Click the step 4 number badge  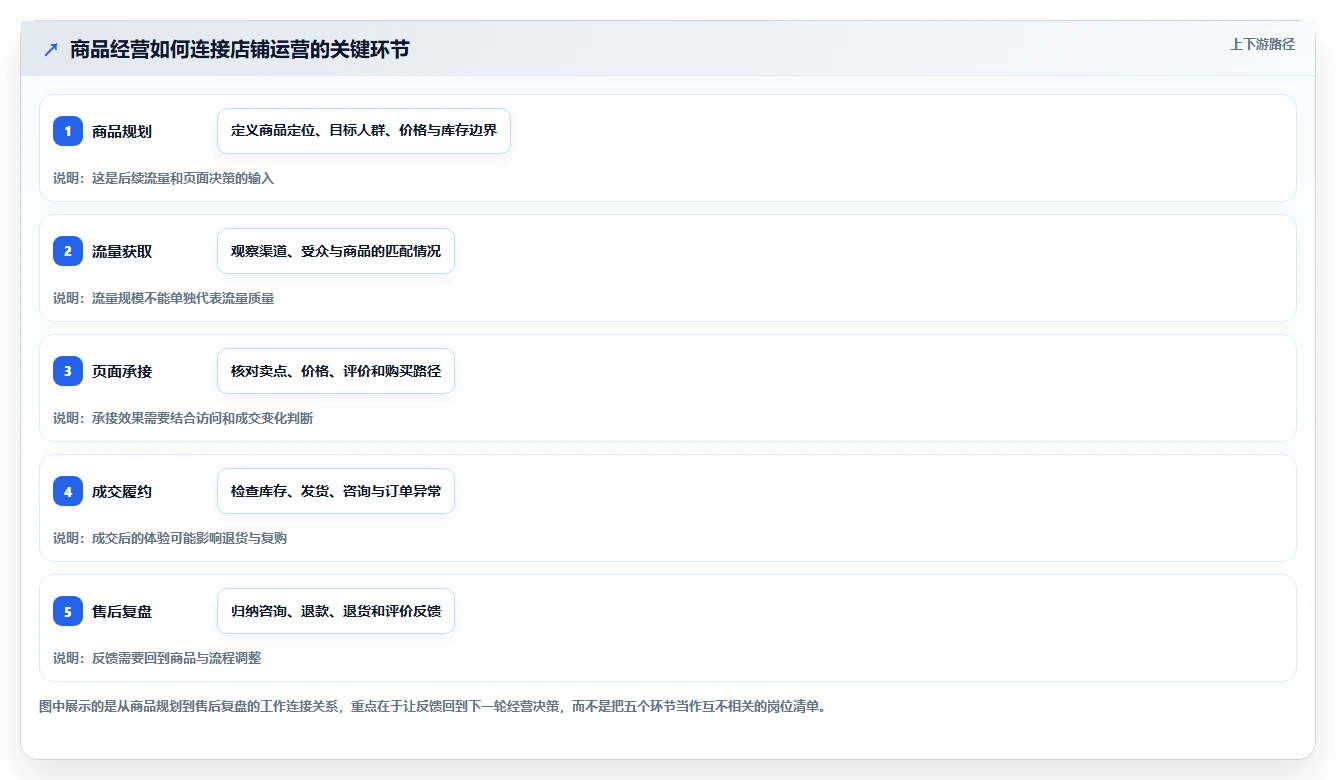[68, 491]
